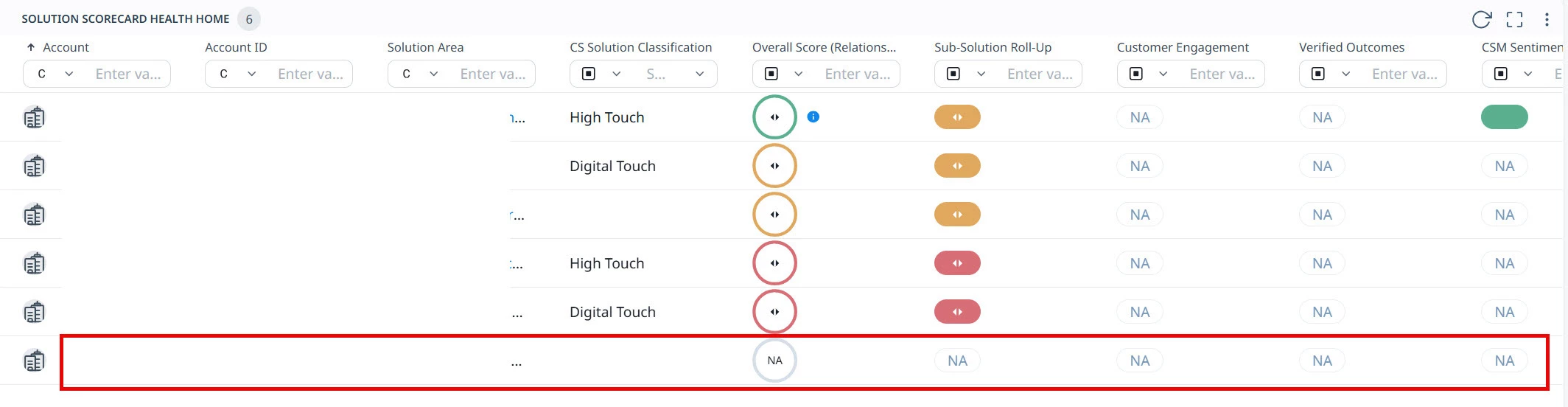
Task: Click the Sub-Solution Roll-Up filter value field
Action: tap(1040, 74)
